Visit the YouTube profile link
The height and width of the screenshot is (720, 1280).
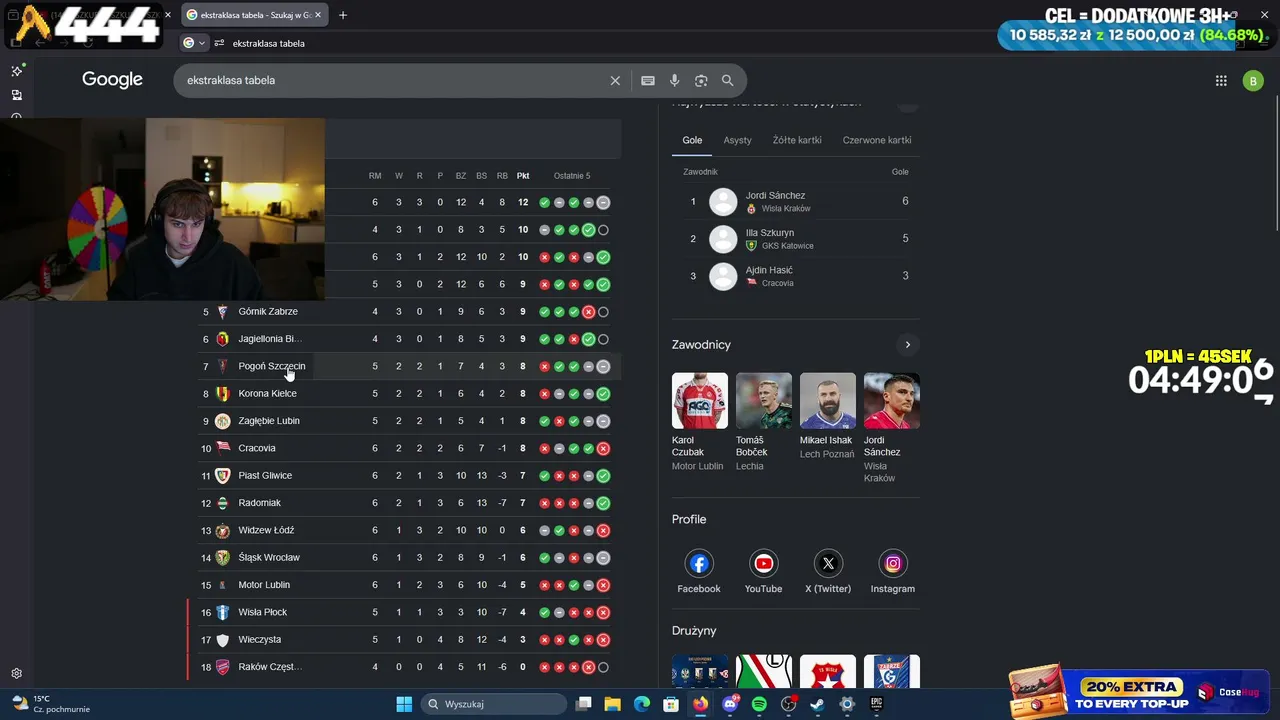coord(763,571)
